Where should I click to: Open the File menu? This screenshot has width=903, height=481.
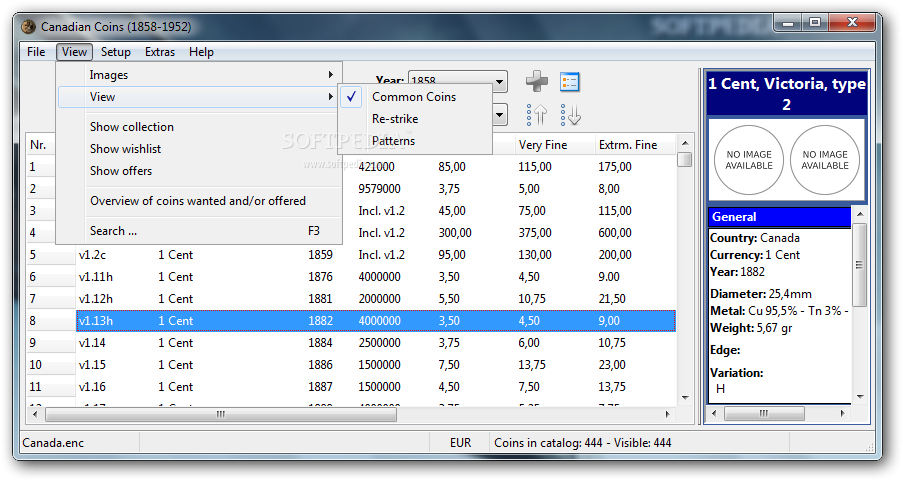(x=36, y=52)
